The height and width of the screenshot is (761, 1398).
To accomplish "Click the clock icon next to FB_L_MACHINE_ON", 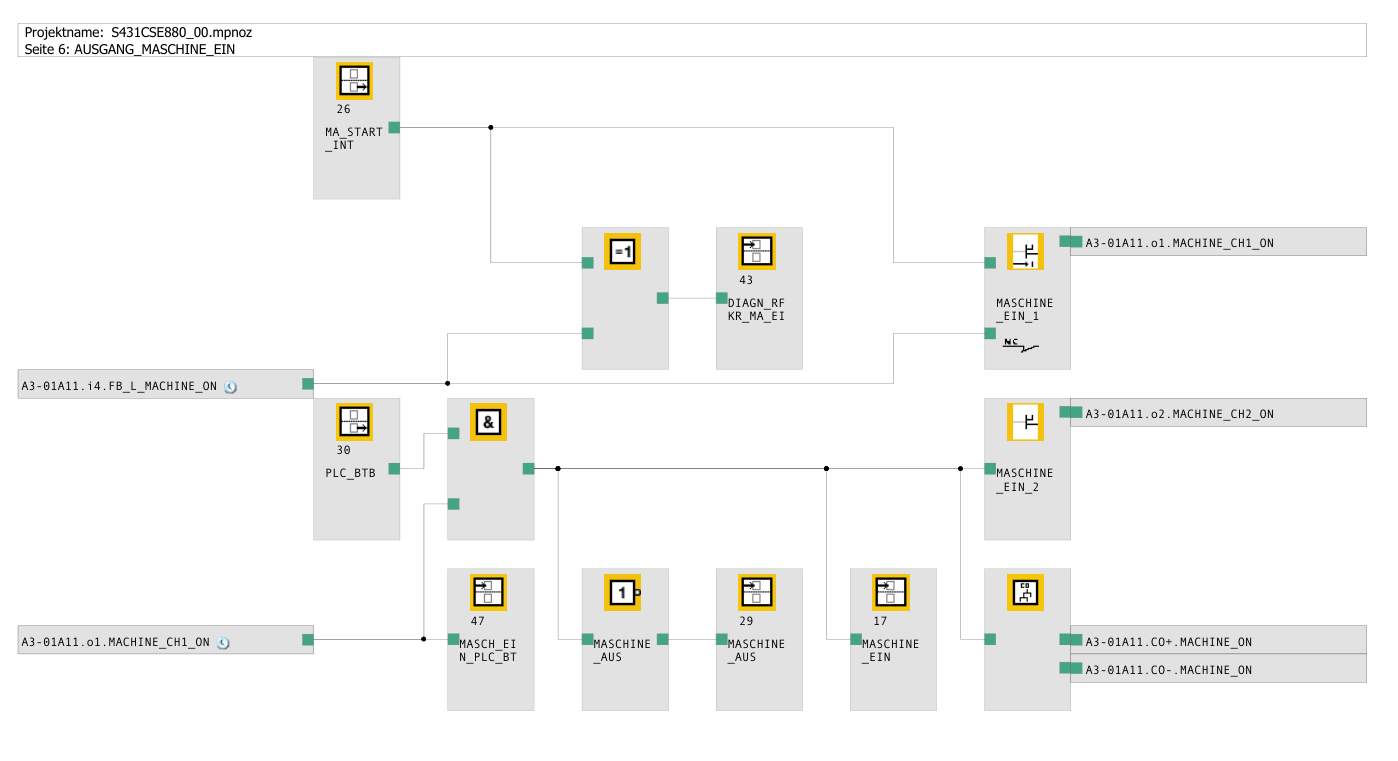I will tap(230, 386).
